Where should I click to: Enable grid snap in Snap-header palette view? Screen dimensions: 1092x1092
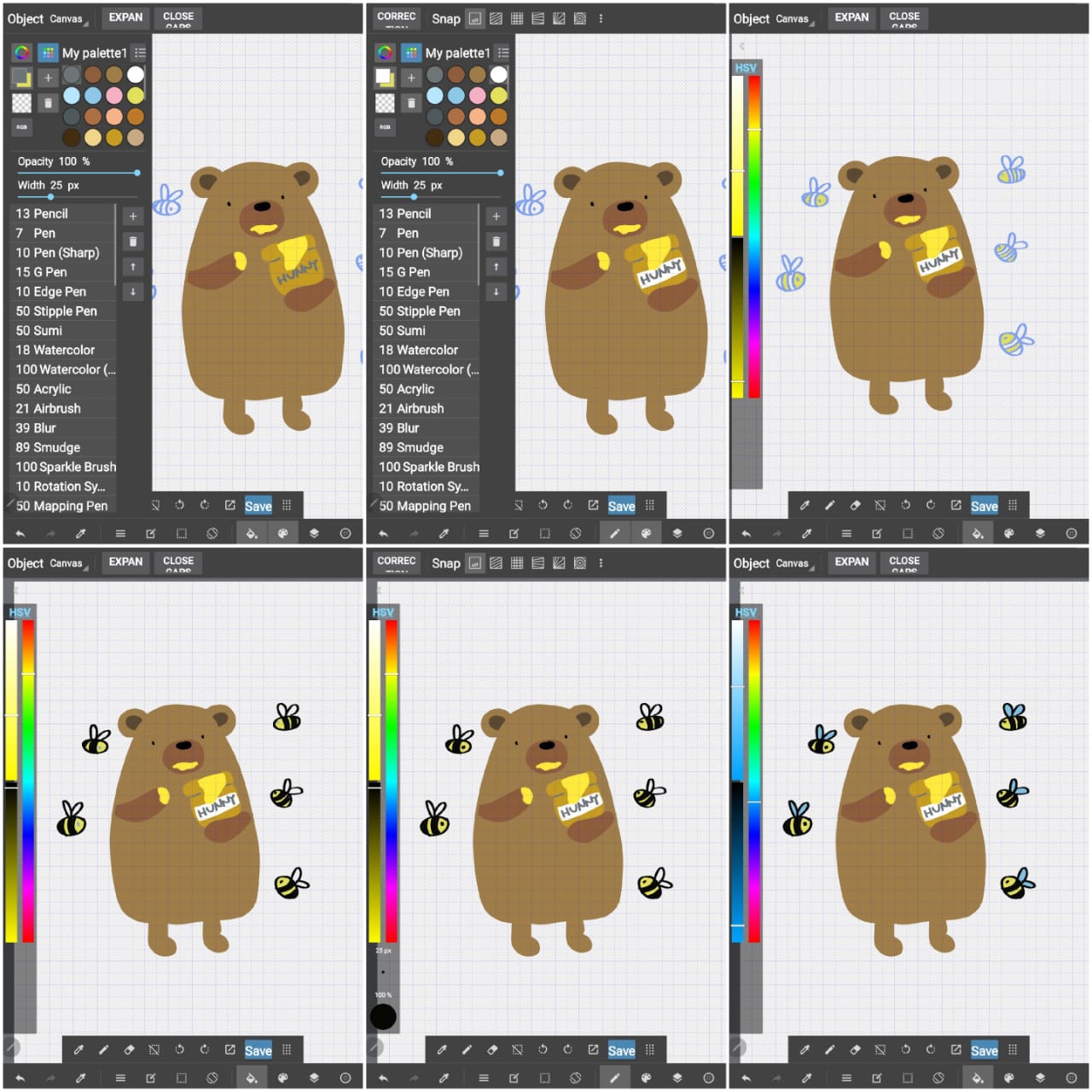pos(517,18)
